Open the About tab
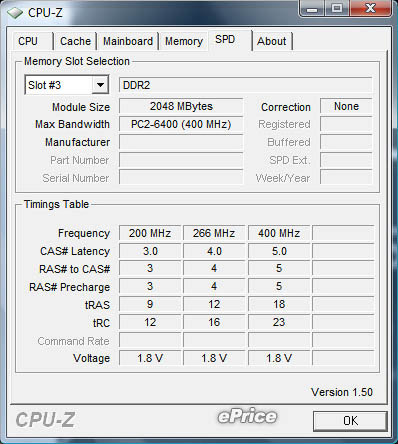The height and width of the screenshot is (444, 398). click(272, 41)
